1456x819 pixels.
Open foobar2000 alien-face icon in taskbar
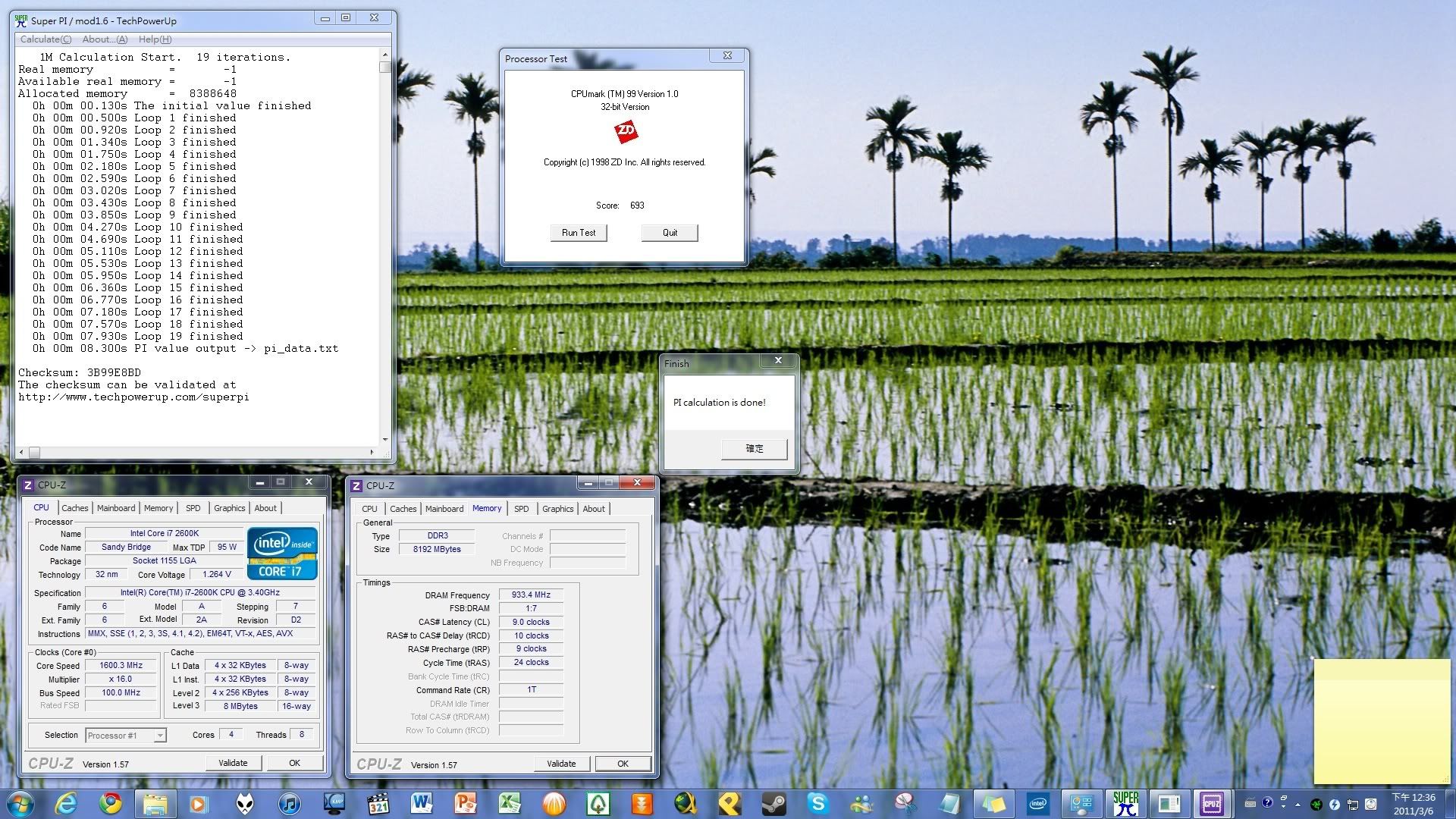point(244,803)
